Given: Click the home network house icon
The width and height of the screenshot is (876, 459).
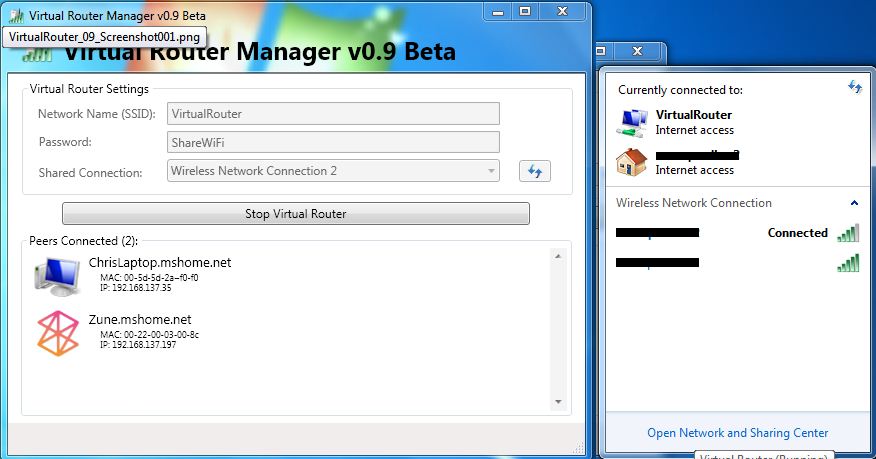Looking at the screenshot, I should click(x=631, y=162).
